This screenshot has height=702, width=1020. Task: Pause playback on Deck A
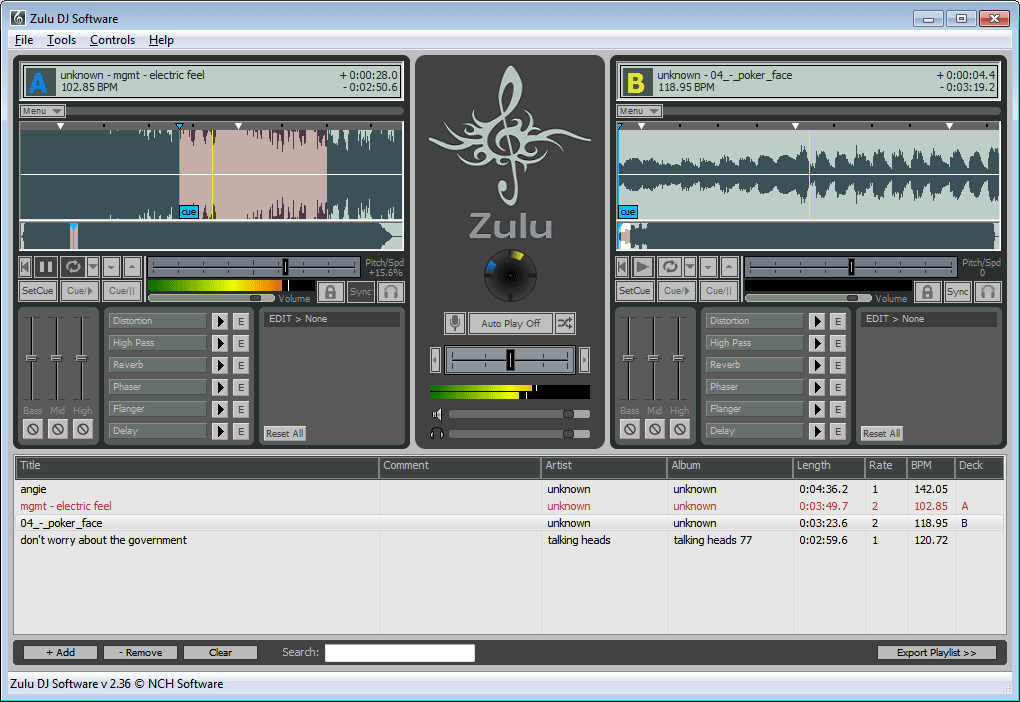[x=46, y=267]
